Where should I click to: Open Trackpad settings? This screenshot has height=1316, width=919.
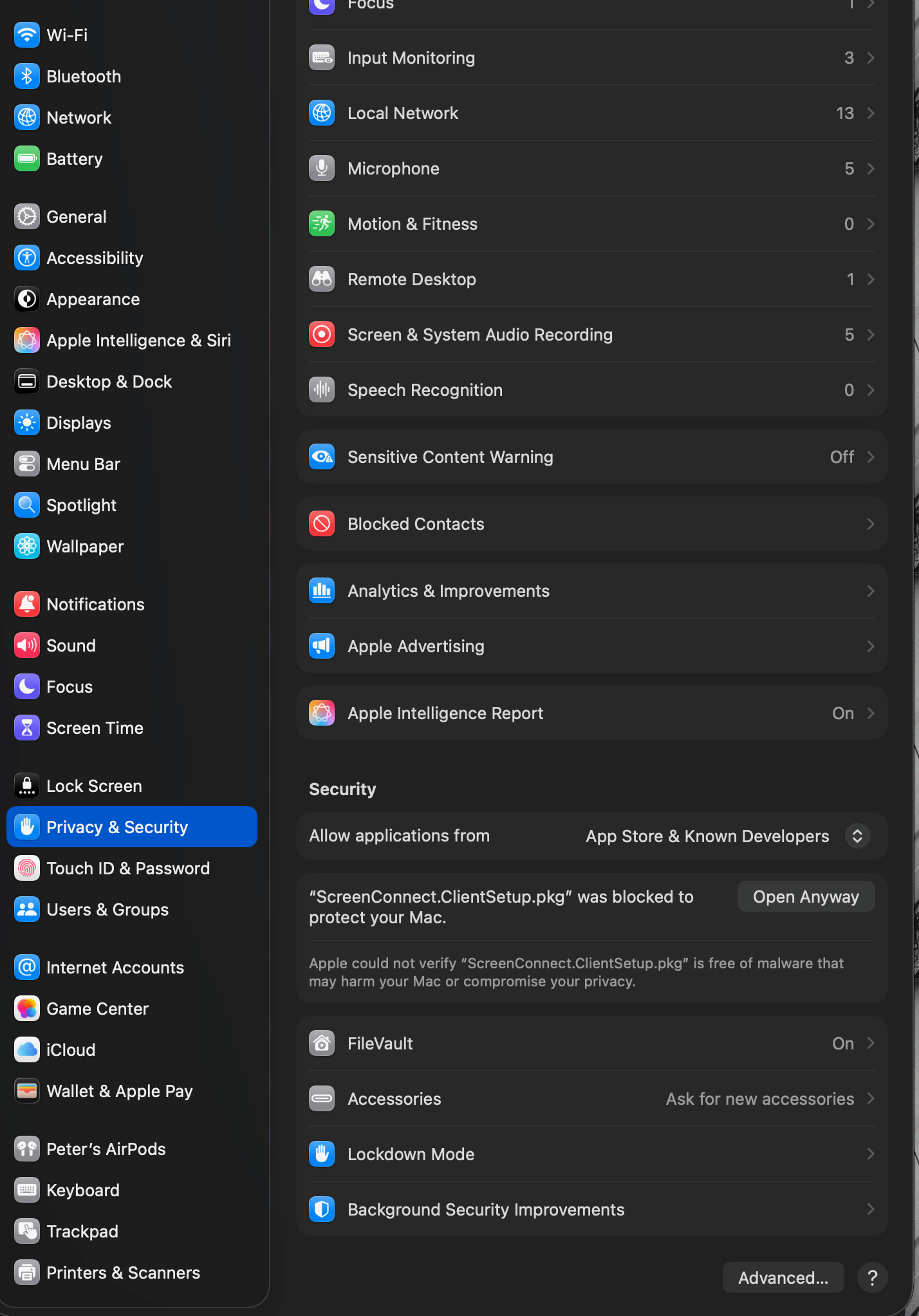132,1232
